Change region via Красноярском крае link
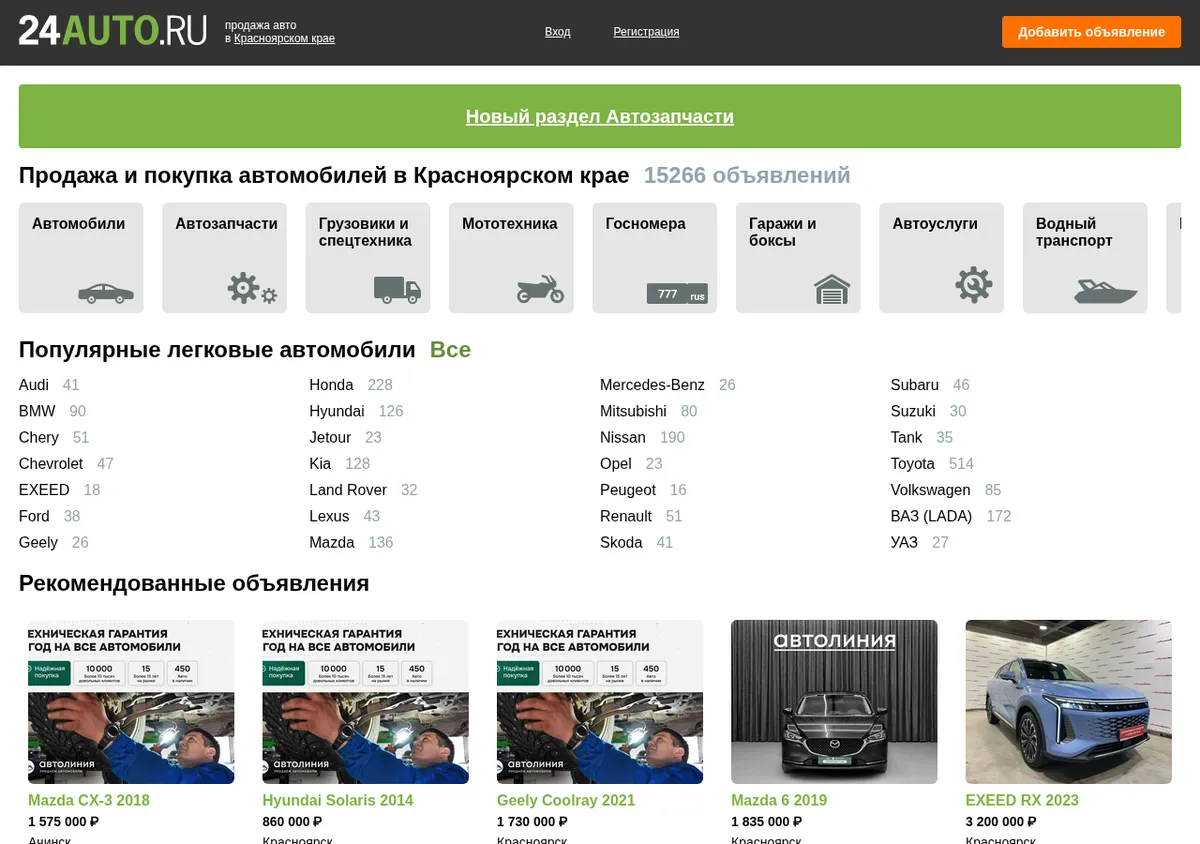 click(284, 39)
